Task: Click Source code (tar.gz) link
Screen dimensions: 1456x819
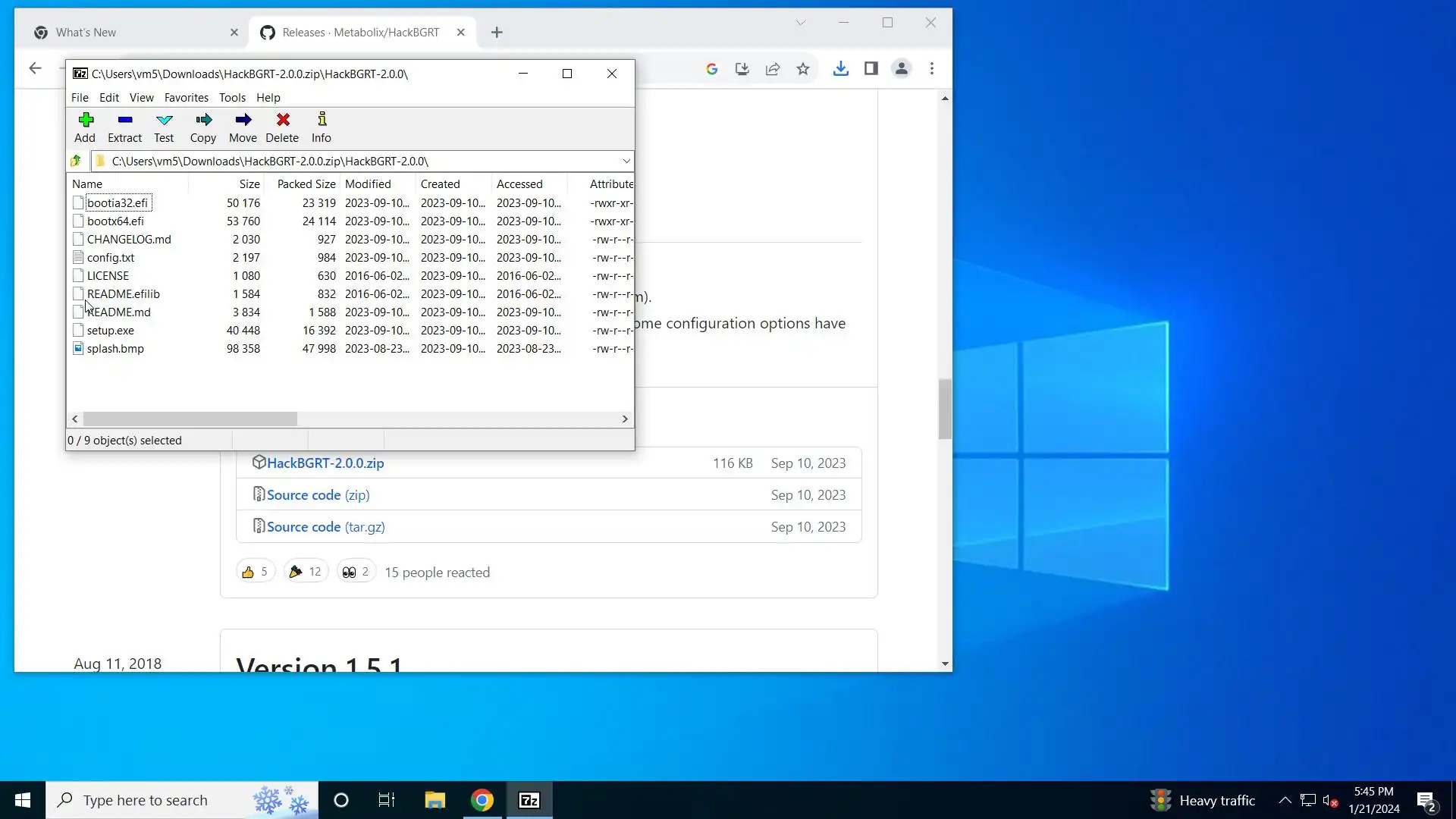Action: pos(325,527)
